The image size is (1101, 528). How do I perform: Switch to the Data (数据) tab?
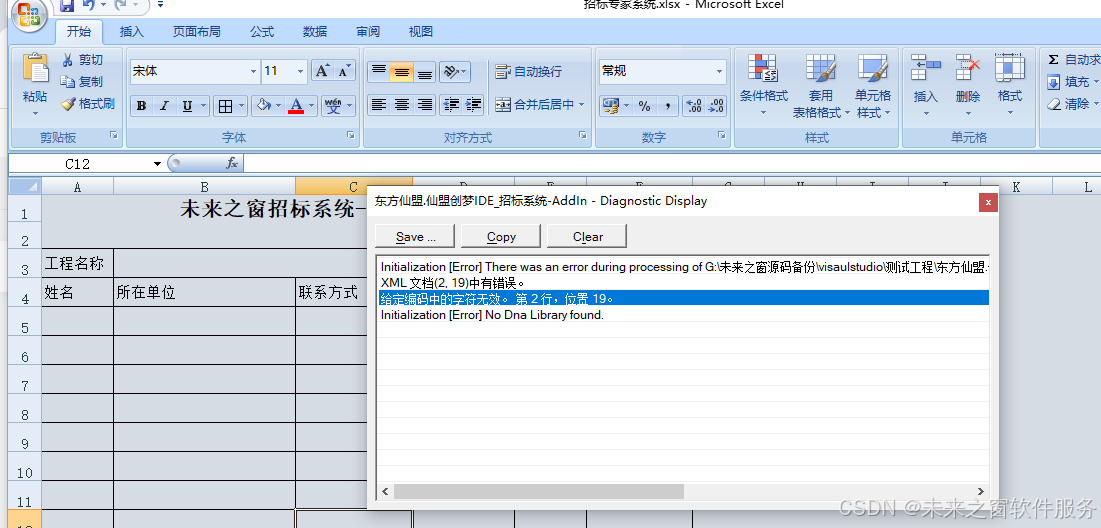point(315,32)
